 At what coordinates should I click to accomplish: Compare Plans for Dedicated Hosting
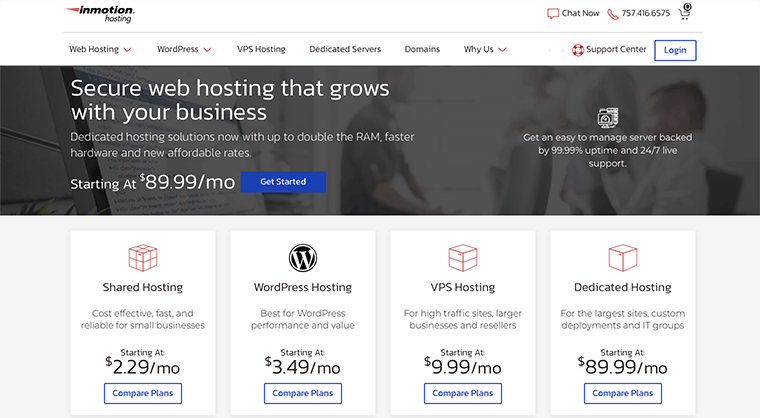click(623, 393)
